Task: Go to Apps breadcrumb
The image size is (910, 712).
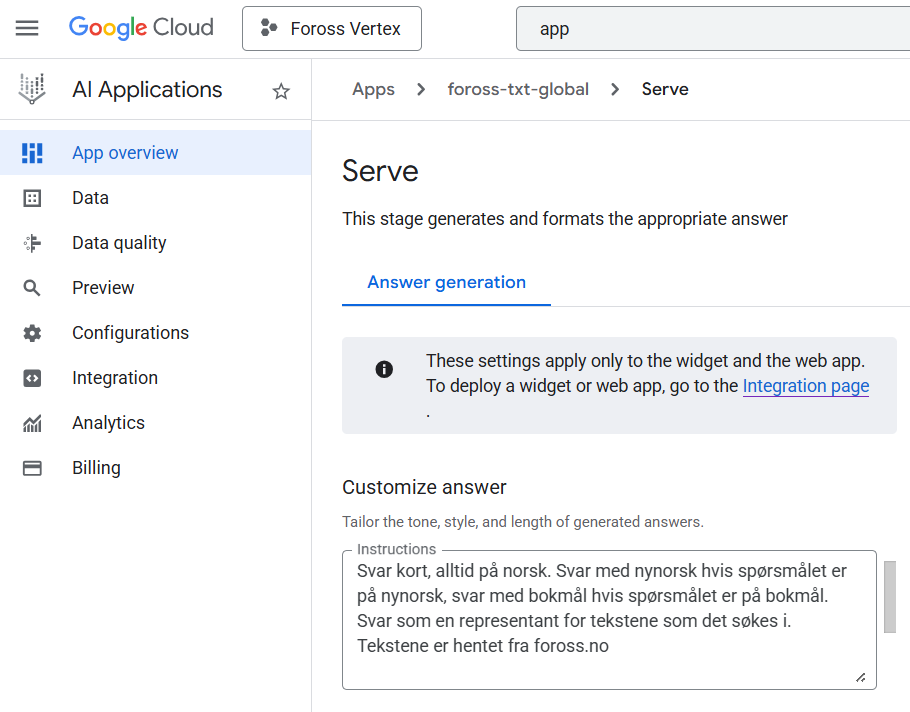Action: coord(373,89)
